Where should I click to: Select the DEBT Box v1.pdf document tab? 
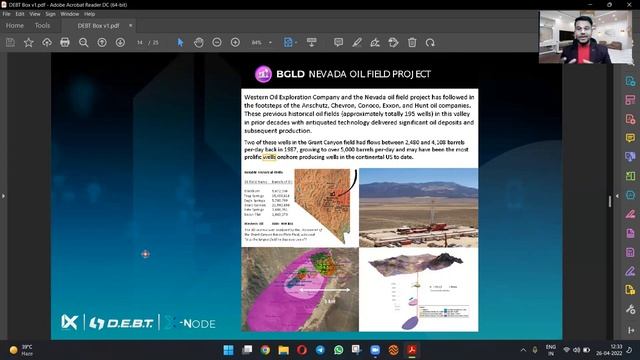[x=98, y=25]
